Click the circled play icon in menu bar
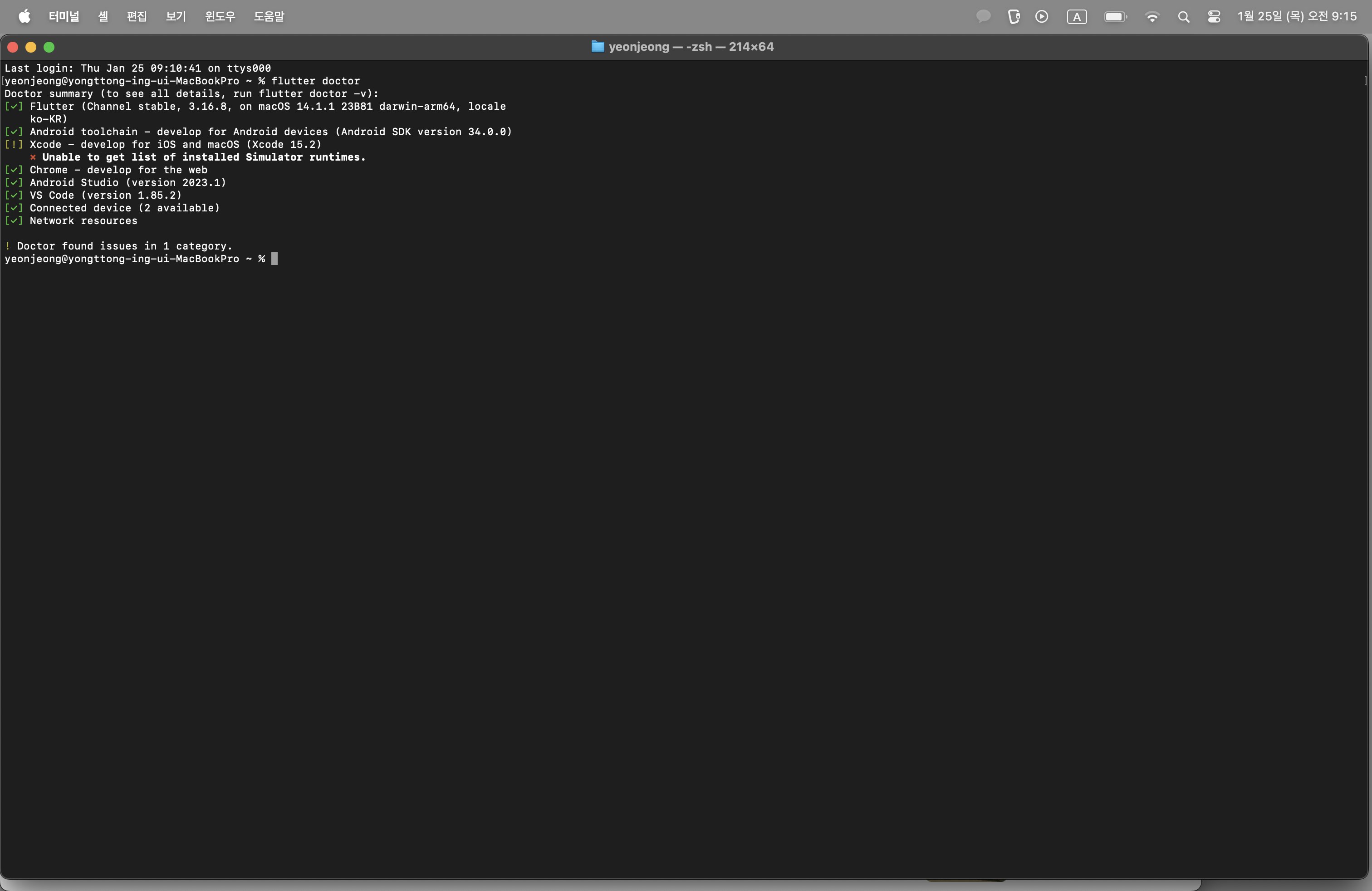Viewport: 1372px width, 891px height. point(1042,16)
